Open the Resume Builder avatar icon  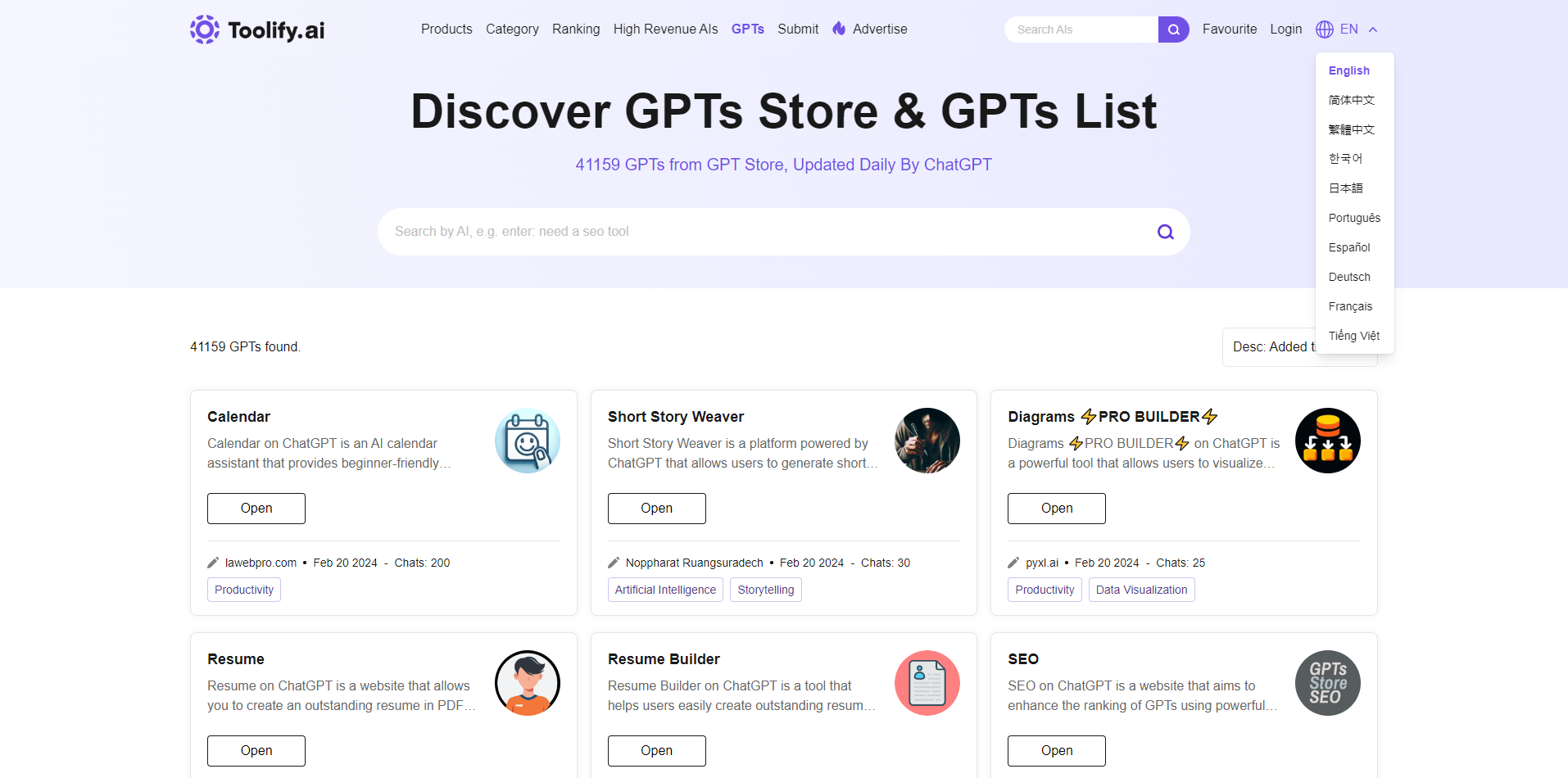(x=927, y=683)
